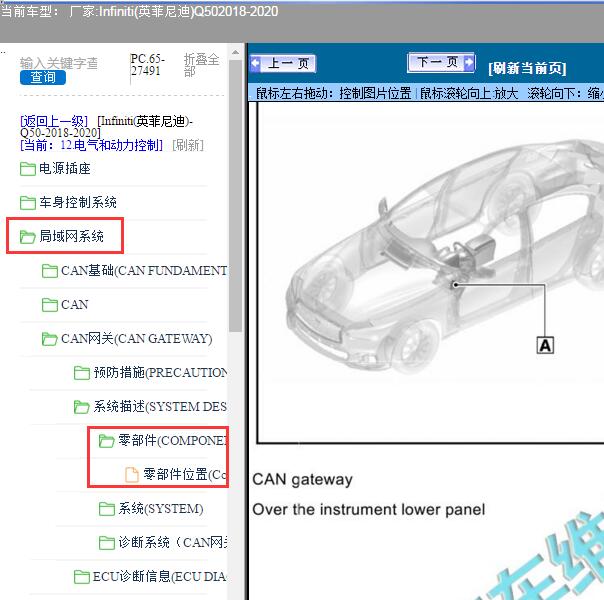Select 诊断系统（CAN网关 tree item
The height and width of the screenshot is (600, 604).
coord(173,542)
